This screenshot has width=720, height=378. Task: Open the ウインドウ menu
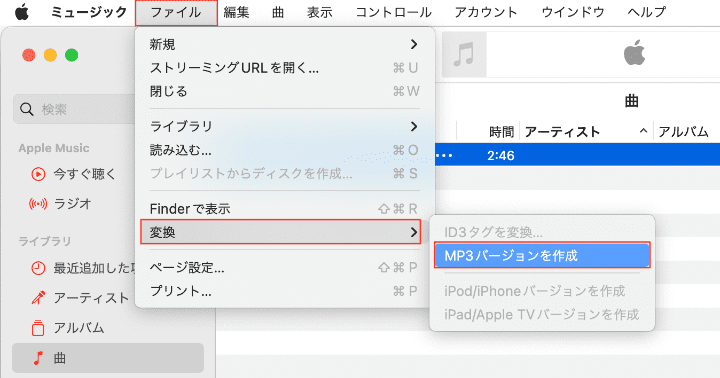(573, 12)
